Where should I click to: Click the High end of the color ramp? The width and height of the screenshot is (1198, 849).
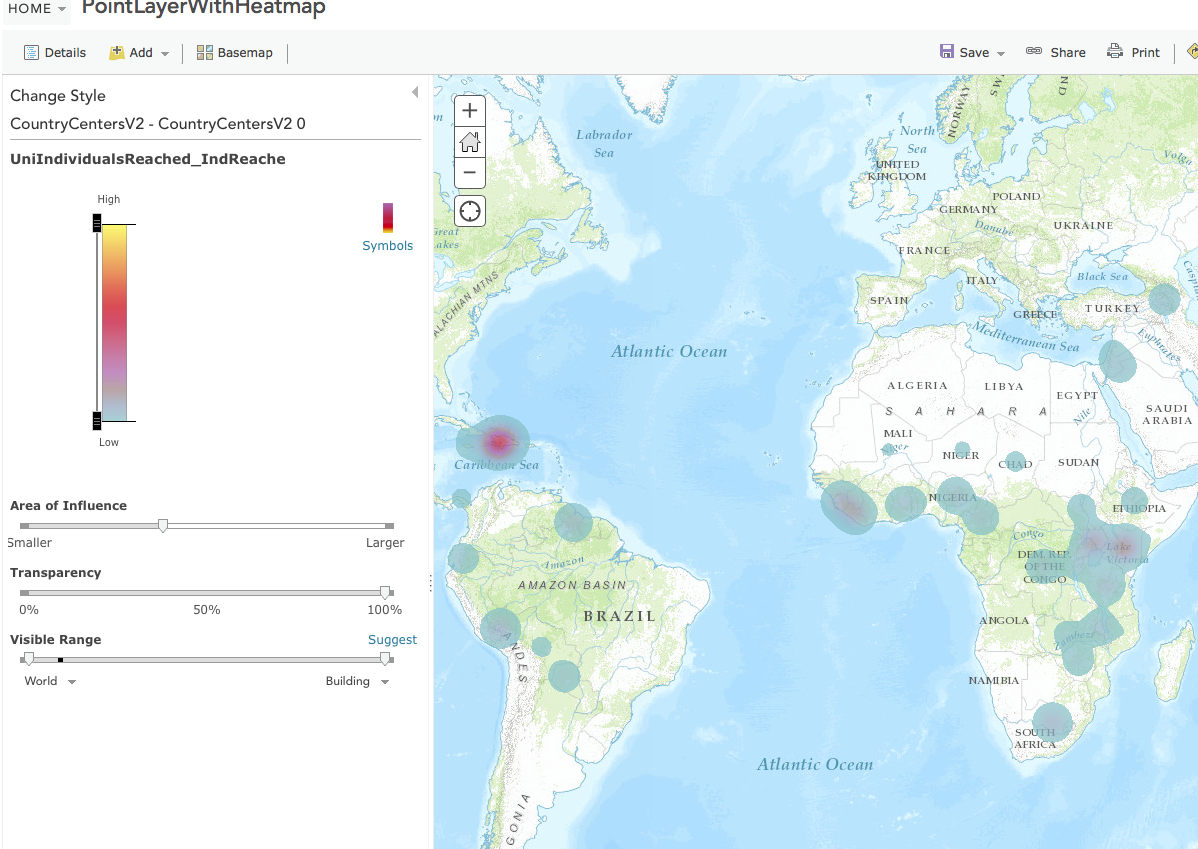97,222
